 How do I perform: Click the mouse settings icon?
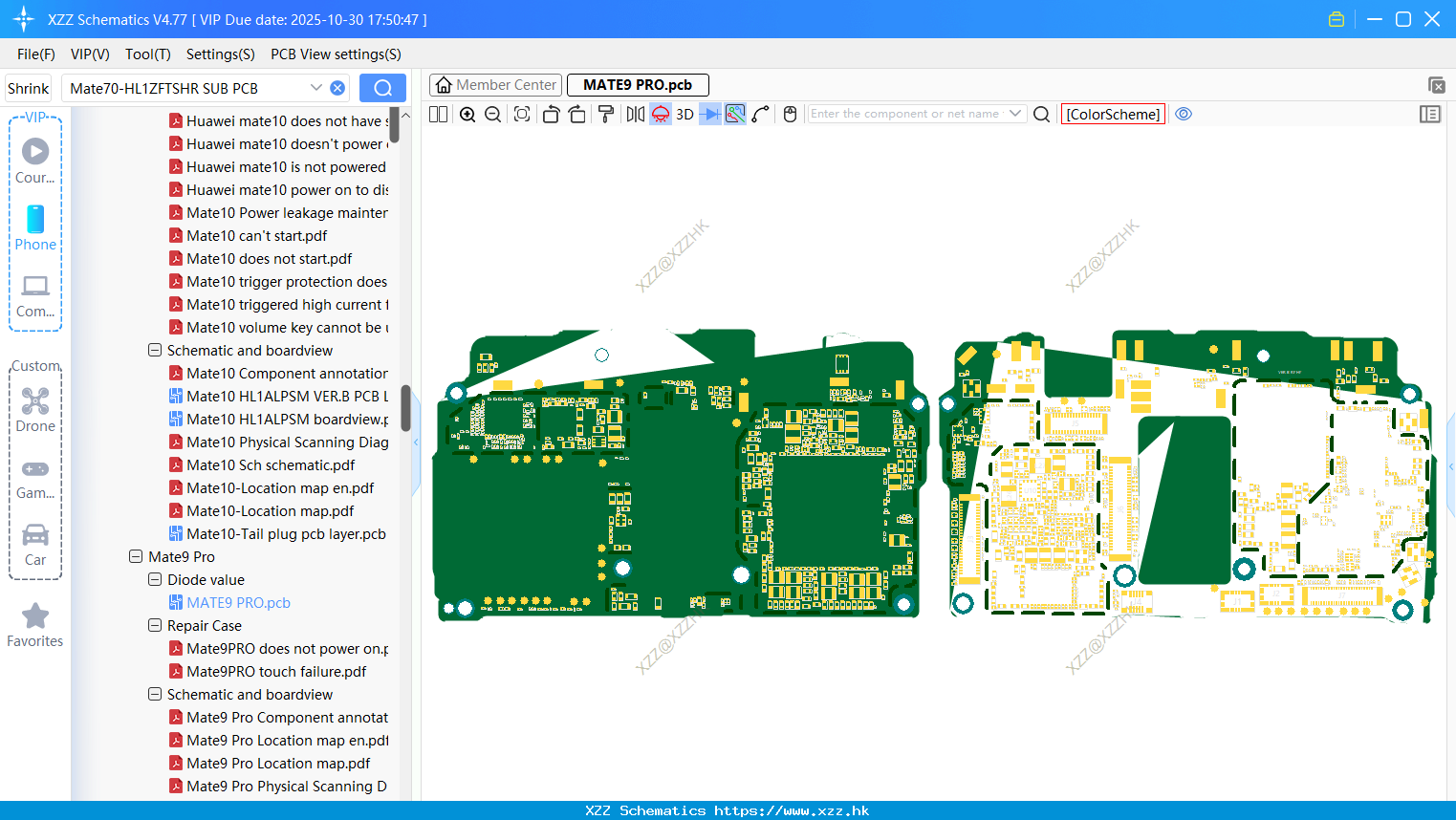coord(790,114)
